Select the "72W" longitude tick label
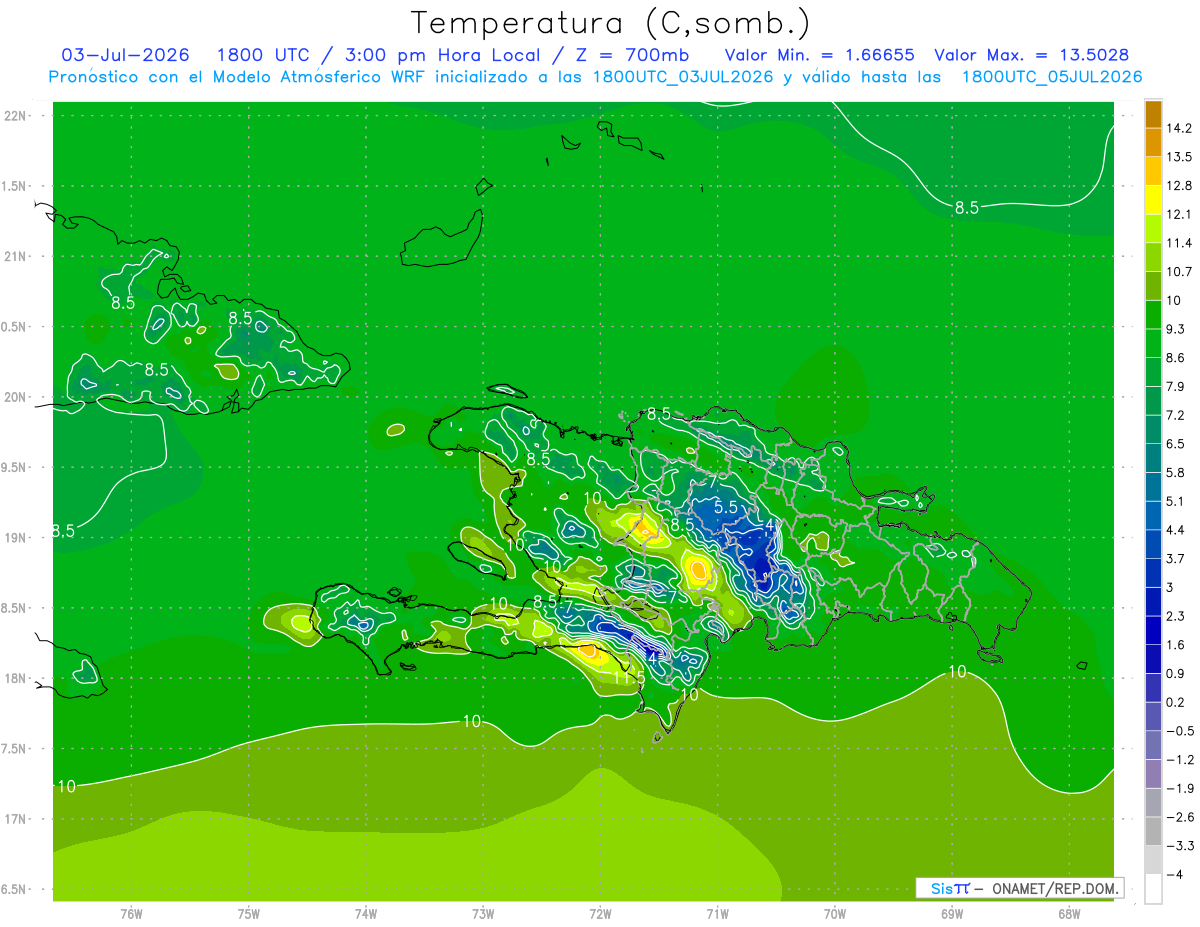This screenshot has height=927, width=1200. [x=600, y=914]
